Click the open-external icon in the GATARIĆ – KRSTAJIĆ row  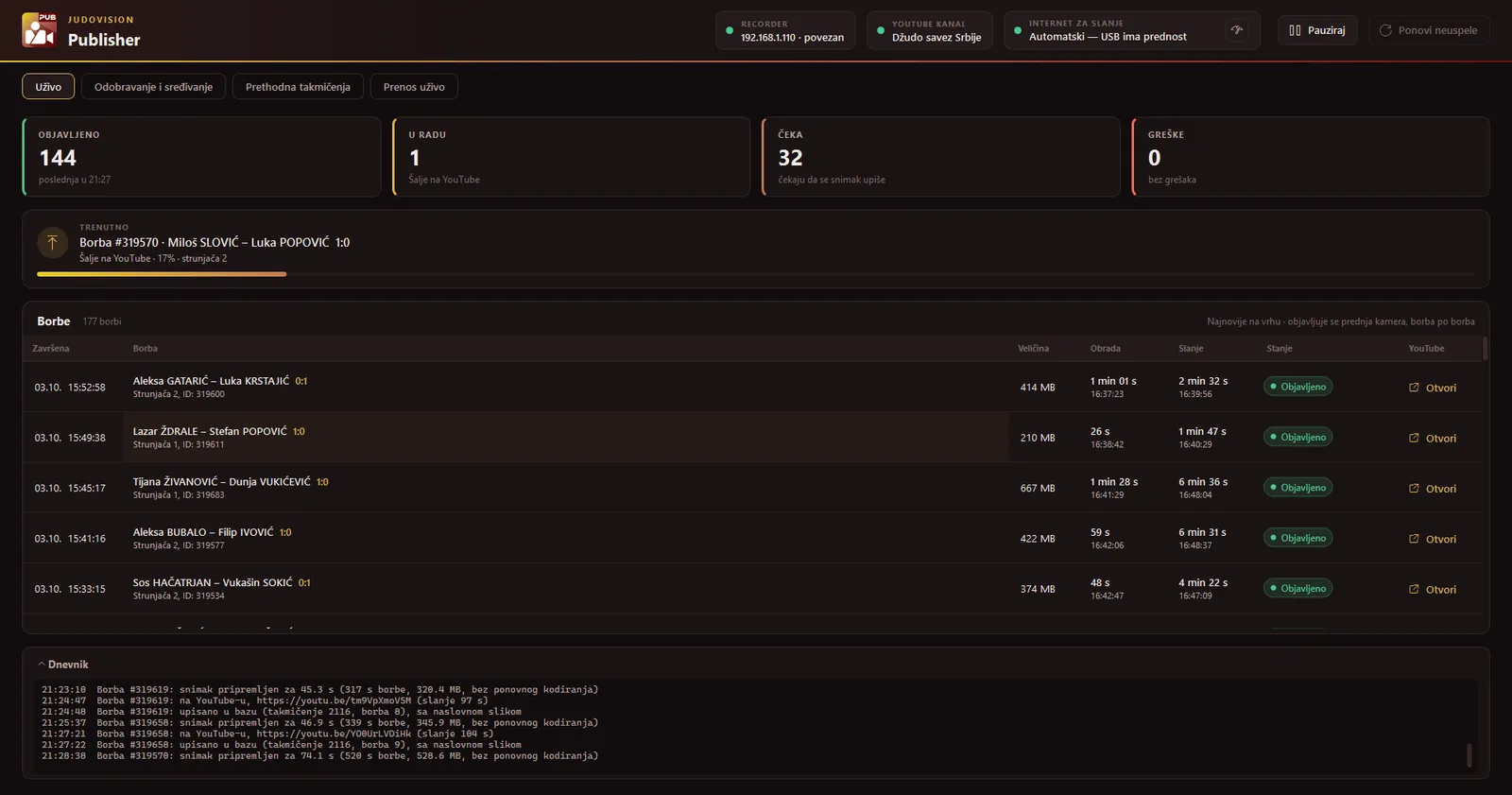[1414, 388]
